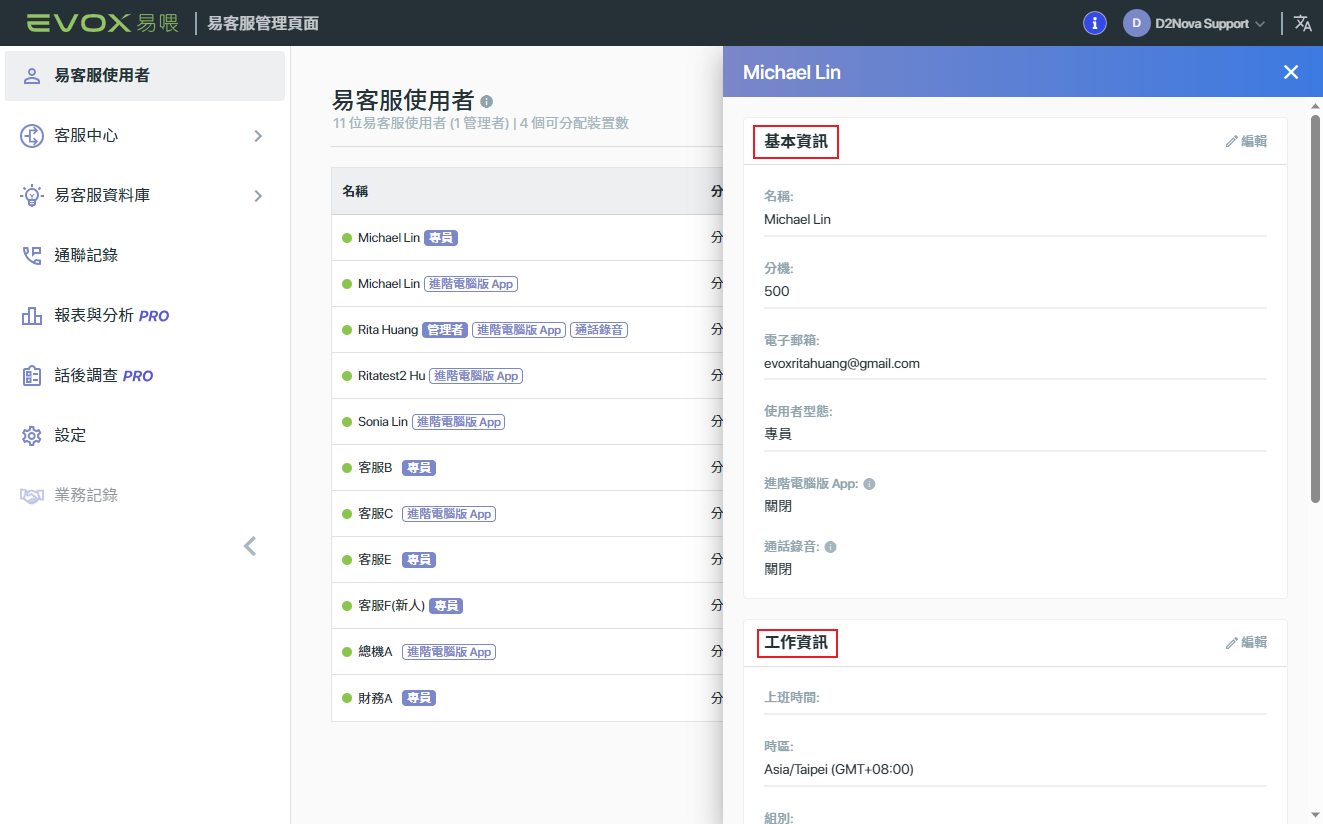Open 設定 menu item
This screenshot has width=1323, height=824.
145,436
